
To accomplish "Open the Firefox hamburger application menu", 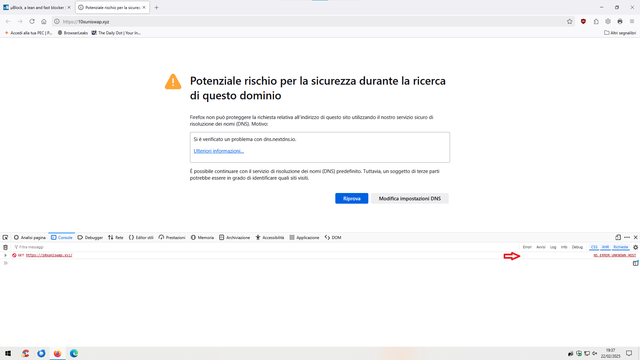I will pos(632,22).
